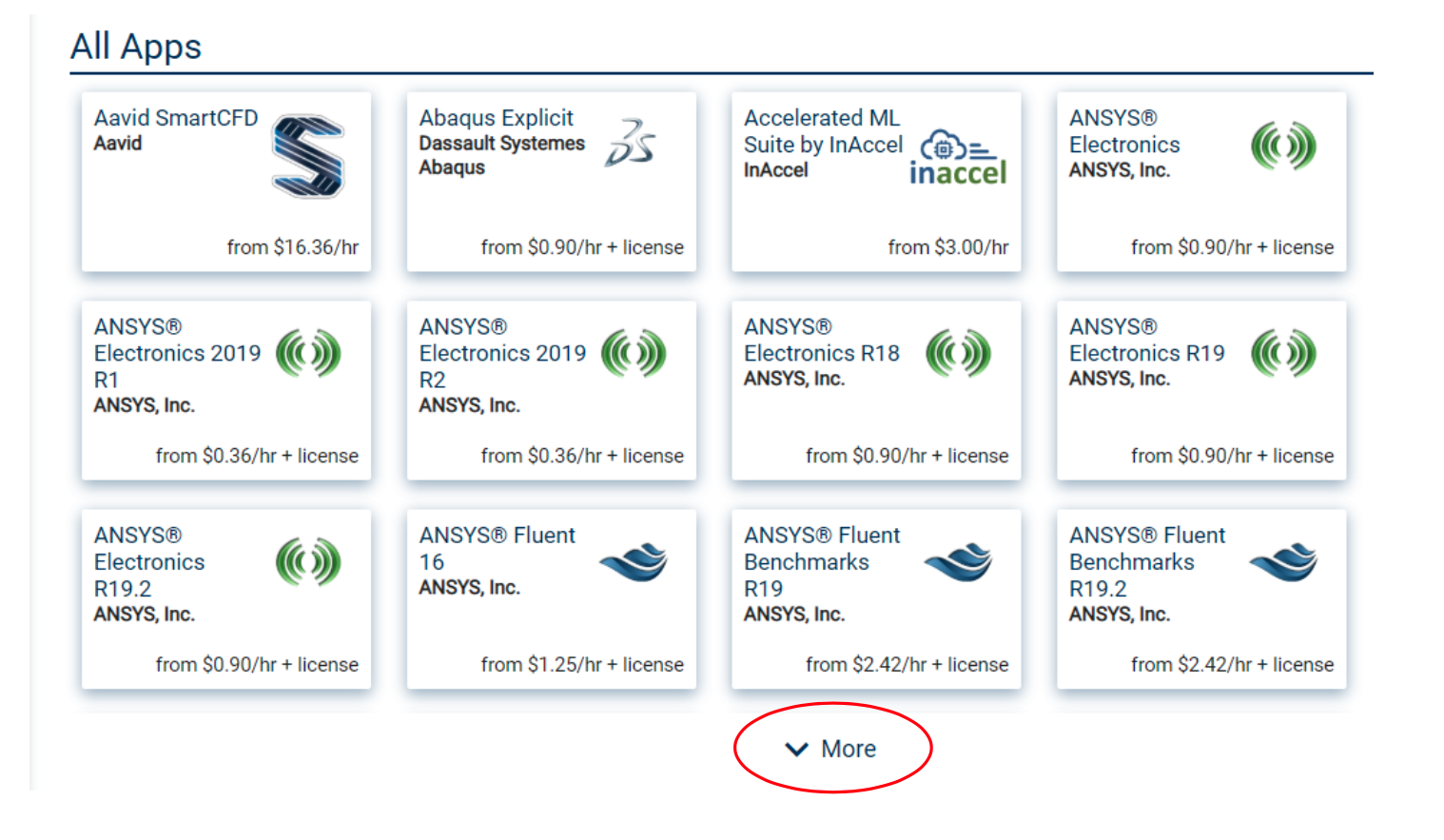Click the More label text
Viewport: 1444px width, 840px height.
point(849,749)
